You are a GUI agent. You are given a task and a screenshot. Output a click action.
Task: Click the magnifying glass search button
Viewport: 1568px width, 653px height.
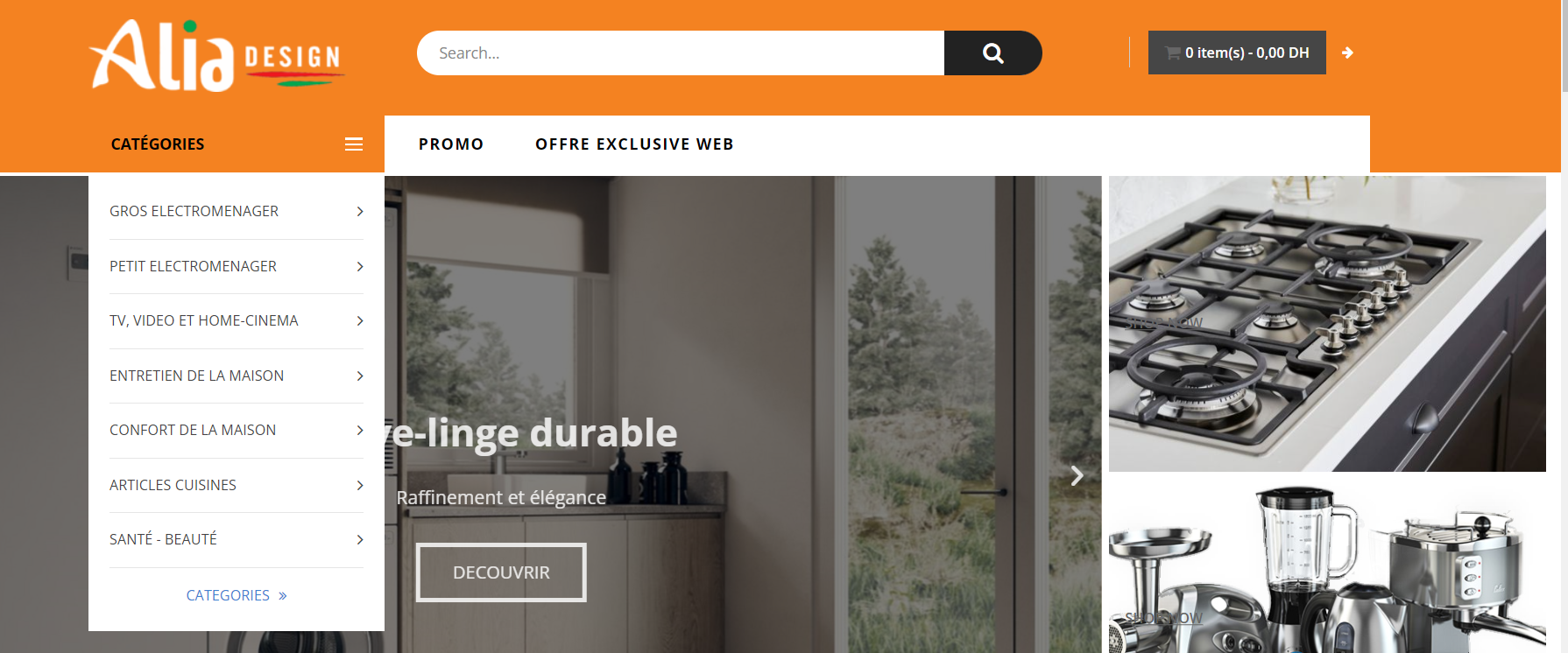pyautogui.click(x=992, y=53)
